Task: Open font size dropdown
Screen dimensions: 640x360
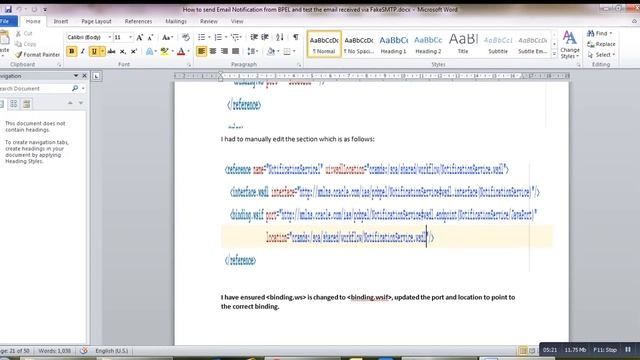Action: [x=130, y=38]
